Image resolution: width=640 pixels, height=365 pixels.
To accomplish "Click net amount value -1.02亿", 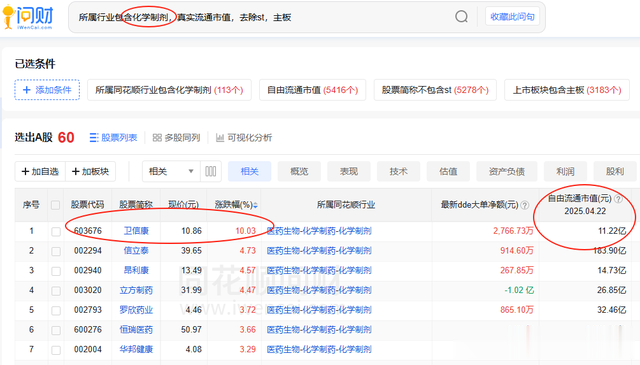I will tap(519, 290).
